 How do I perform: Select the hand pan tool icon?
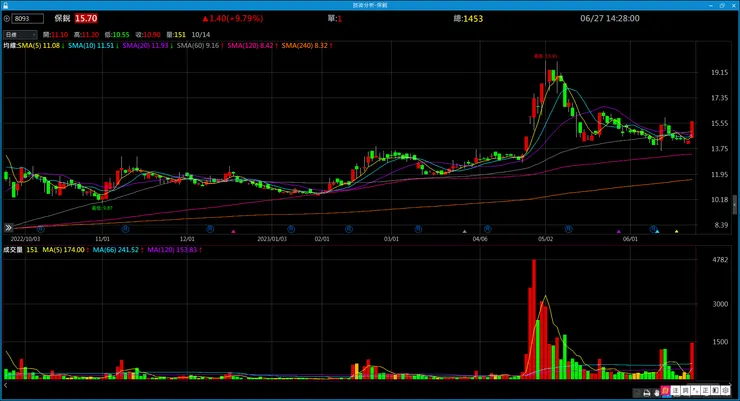tap(656, 393)
